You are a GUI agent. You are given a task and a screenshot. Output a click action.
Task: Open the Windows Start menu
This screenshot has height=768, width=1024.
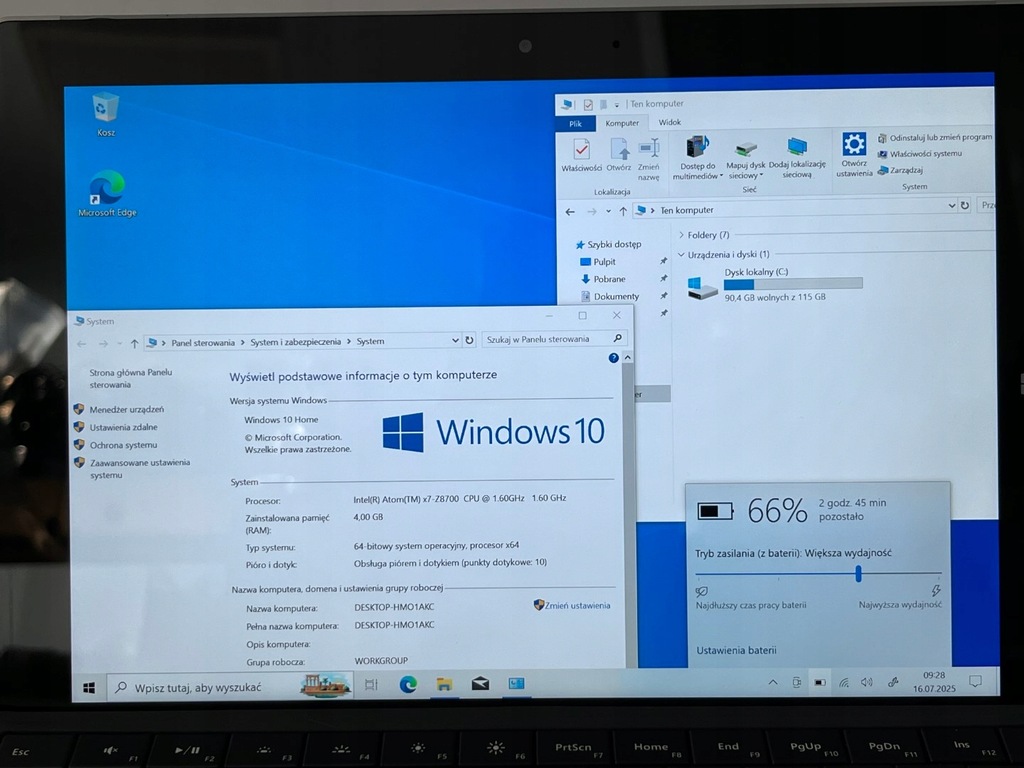click(89, 688)
